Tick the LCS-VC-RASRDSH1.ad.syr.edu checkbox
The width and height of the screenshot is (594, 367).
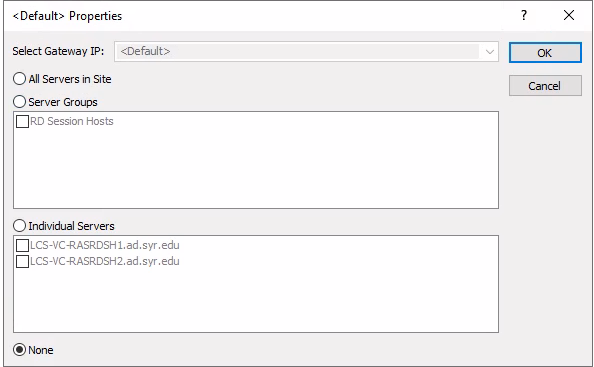(22, 245)
